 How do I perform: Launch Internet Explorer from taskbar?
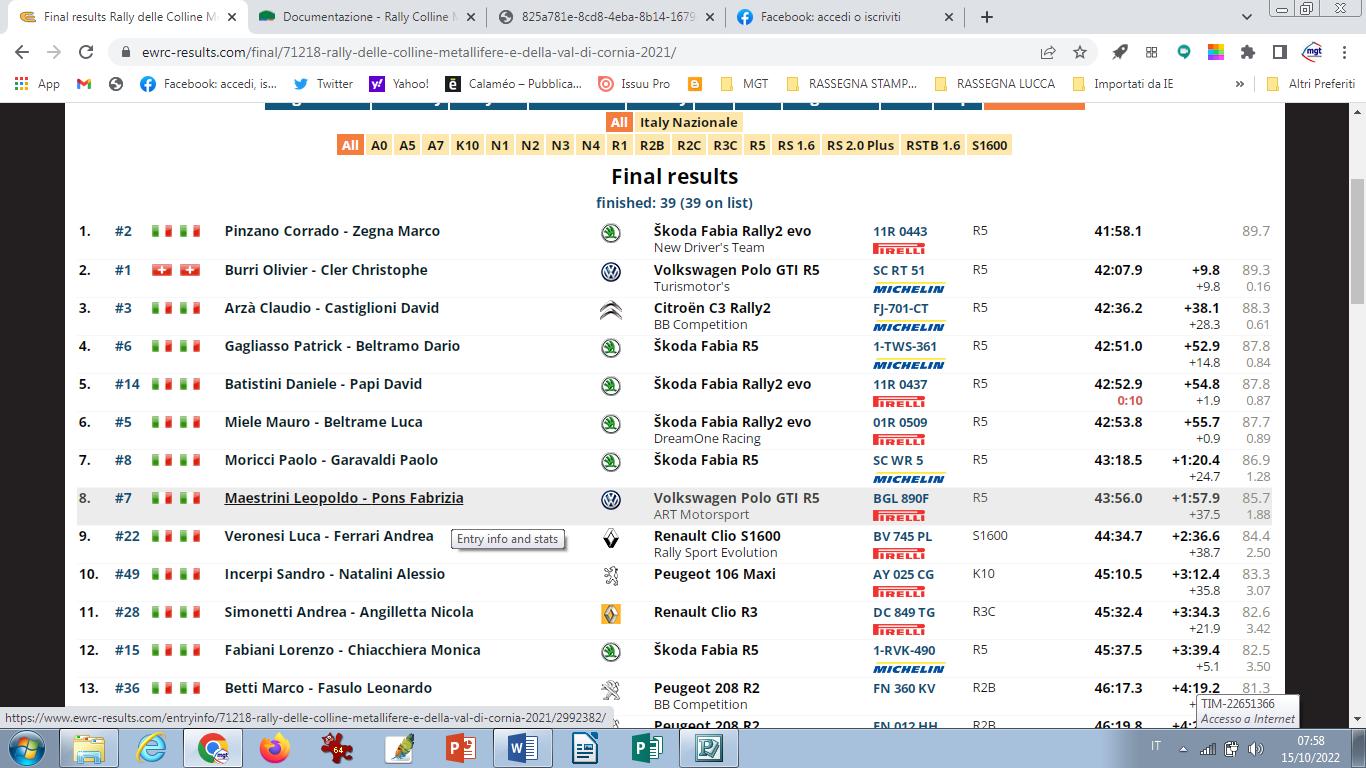pyautogui.click(x=151, y=748)
